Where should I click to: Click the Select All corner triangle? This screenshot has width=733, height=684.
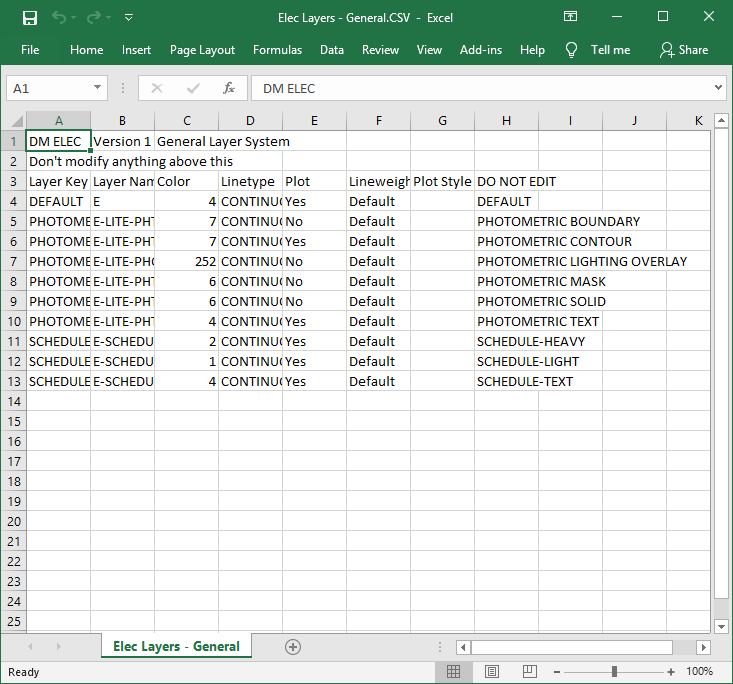(16, 121)
